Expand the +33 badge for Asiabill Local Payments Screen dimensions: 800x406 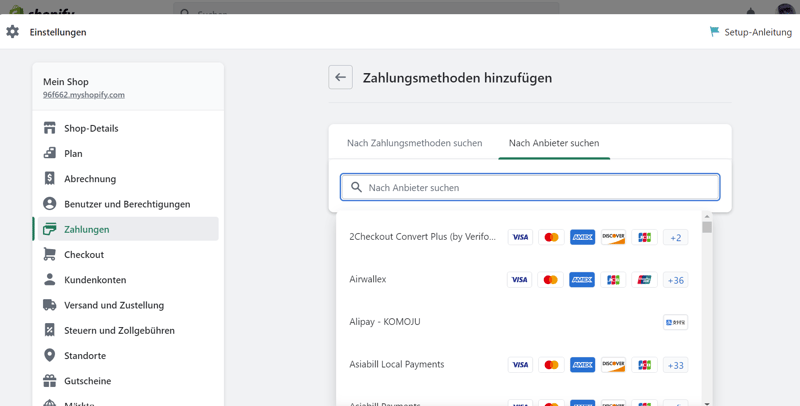pos(676,365)
